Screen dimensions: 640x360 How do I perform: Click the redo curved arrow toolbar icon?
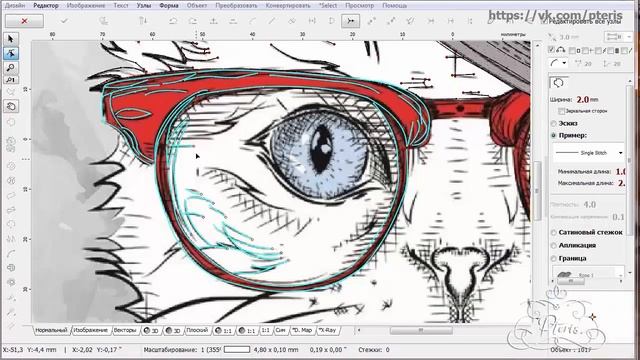click(x=193, y=21)
